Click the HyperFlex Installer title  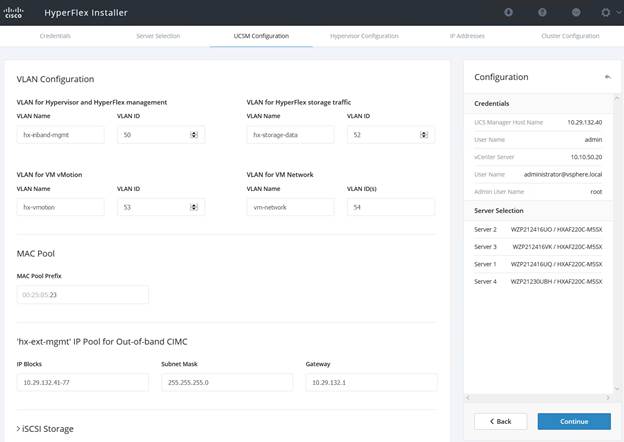pyautogui.click(x=86, y=13)
